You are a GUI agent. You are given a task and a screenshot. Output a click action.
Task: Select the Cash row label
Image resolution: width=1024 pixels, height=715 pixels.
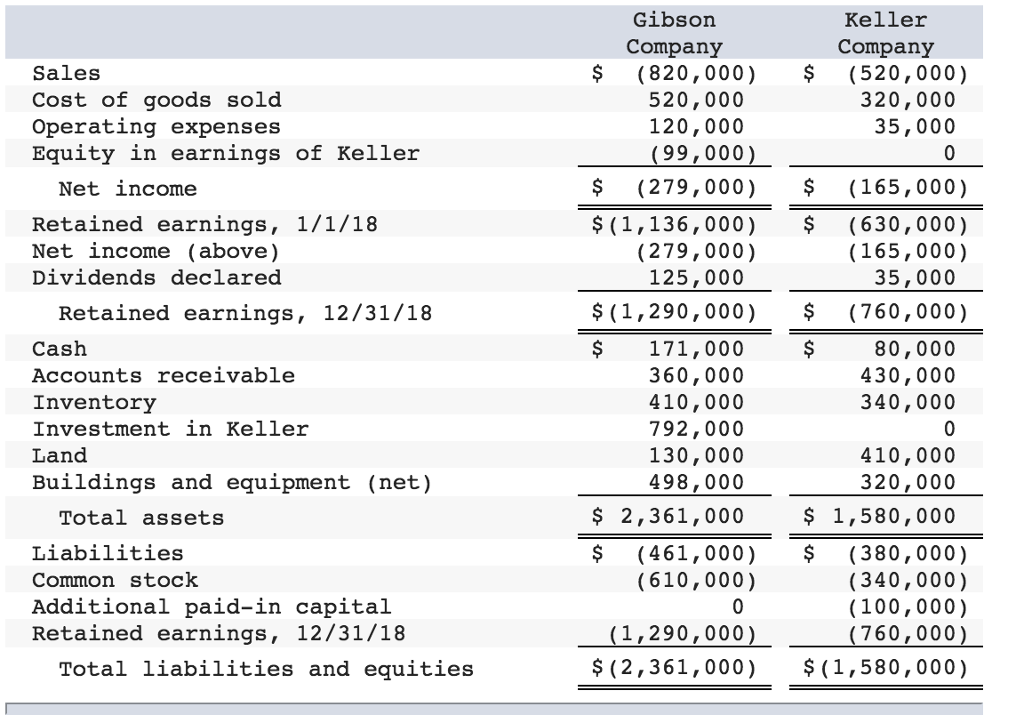59,349
